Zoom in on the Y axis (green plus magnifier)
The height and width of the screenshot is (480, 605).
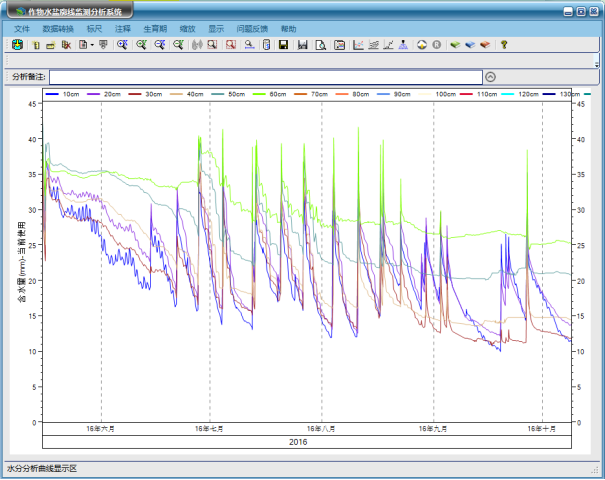point(141,45)
